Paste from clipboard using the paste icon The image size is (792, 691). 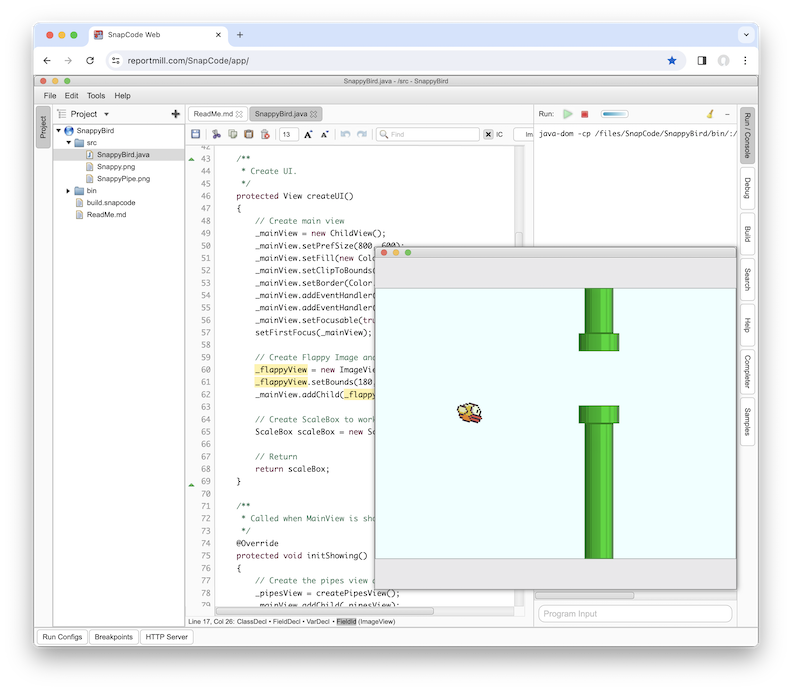click(x=249, y=134)
